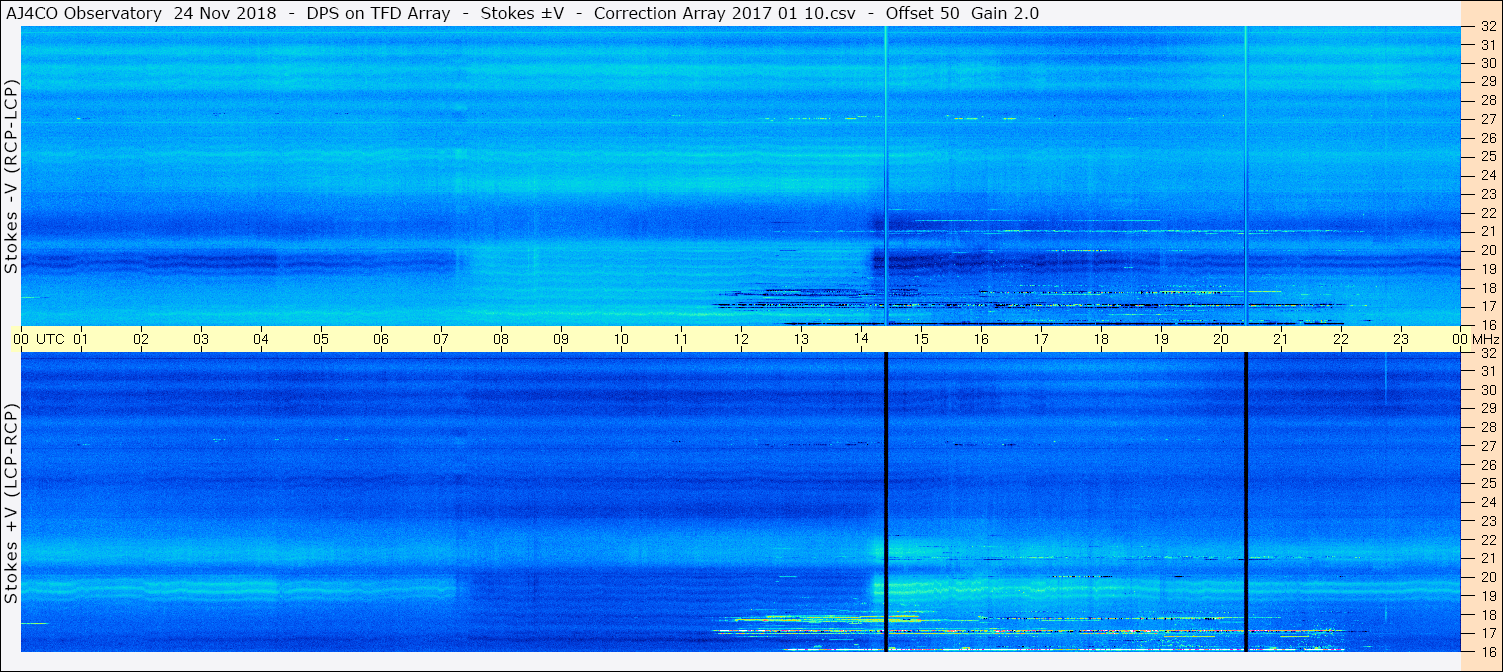The image size is (1503, 672).
Task: Select hour "04" on the UTC time axis
Action: pyautogui.click(x=261, y=339)
